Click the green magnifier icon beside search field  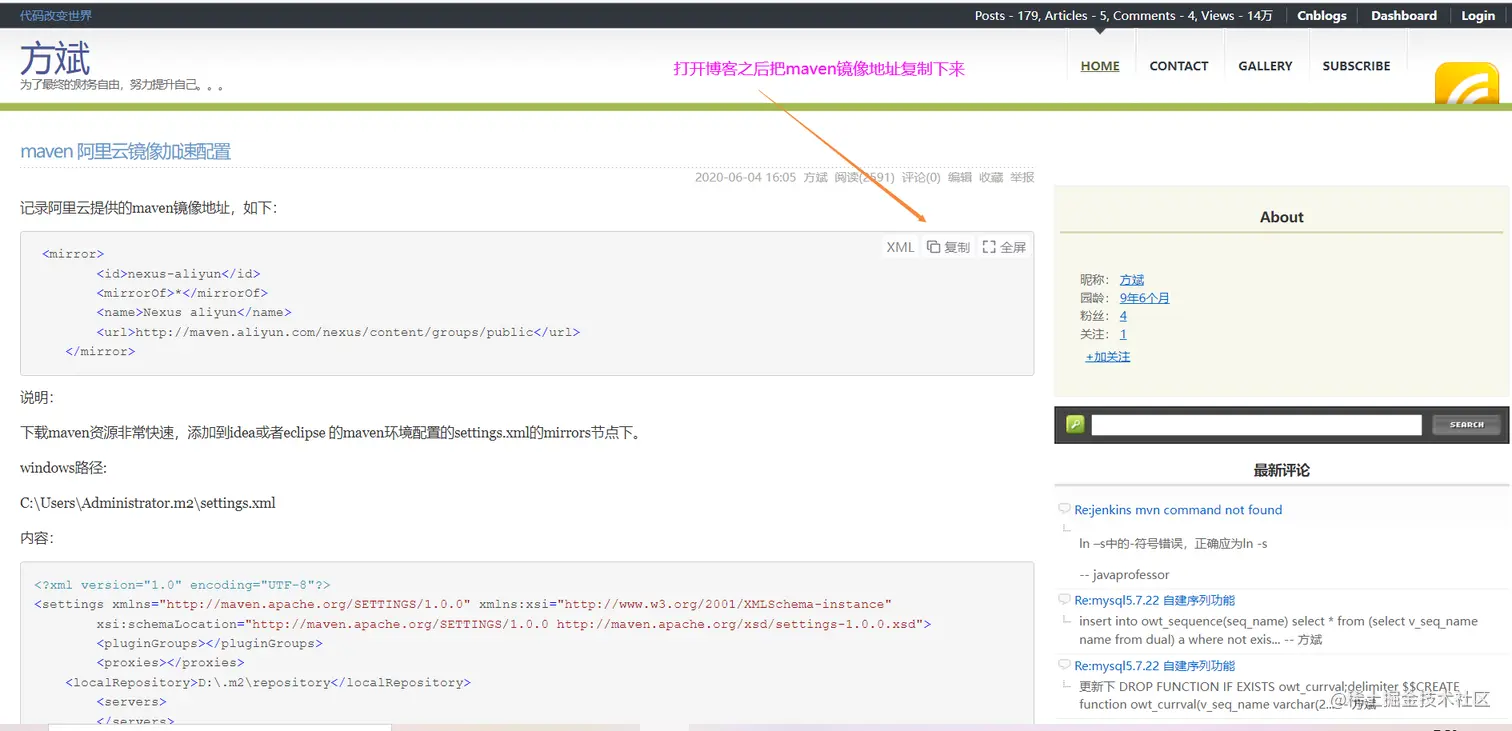click(1075, 425)
